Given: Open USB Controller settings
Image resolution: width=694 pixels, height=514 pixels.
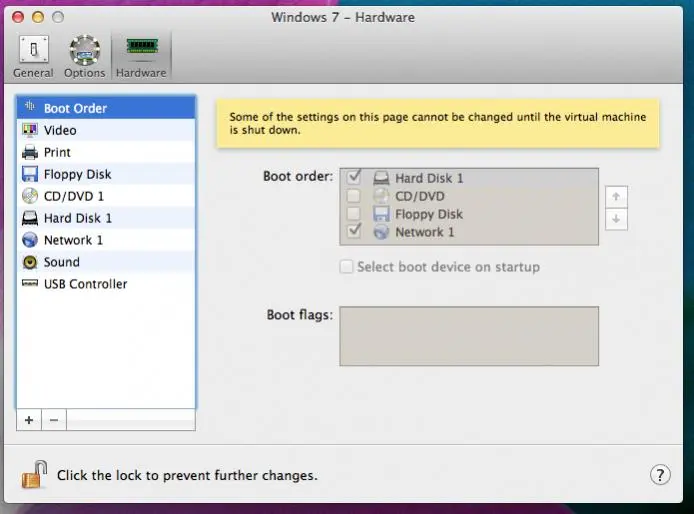Looking at the screenshot, I should [x=85, y=284].
